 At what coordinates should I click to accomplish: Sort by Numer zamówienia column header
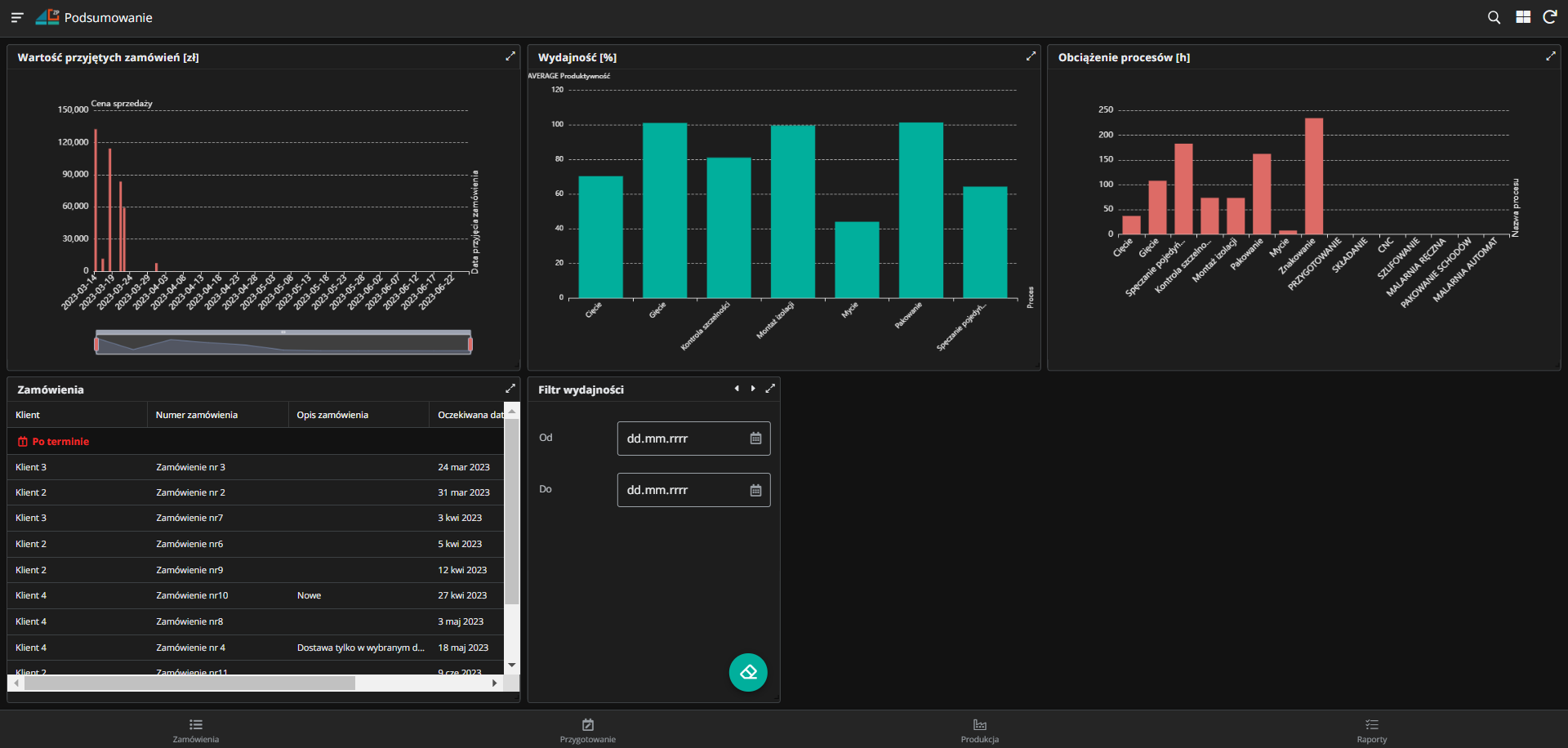[x=197, y=415]
